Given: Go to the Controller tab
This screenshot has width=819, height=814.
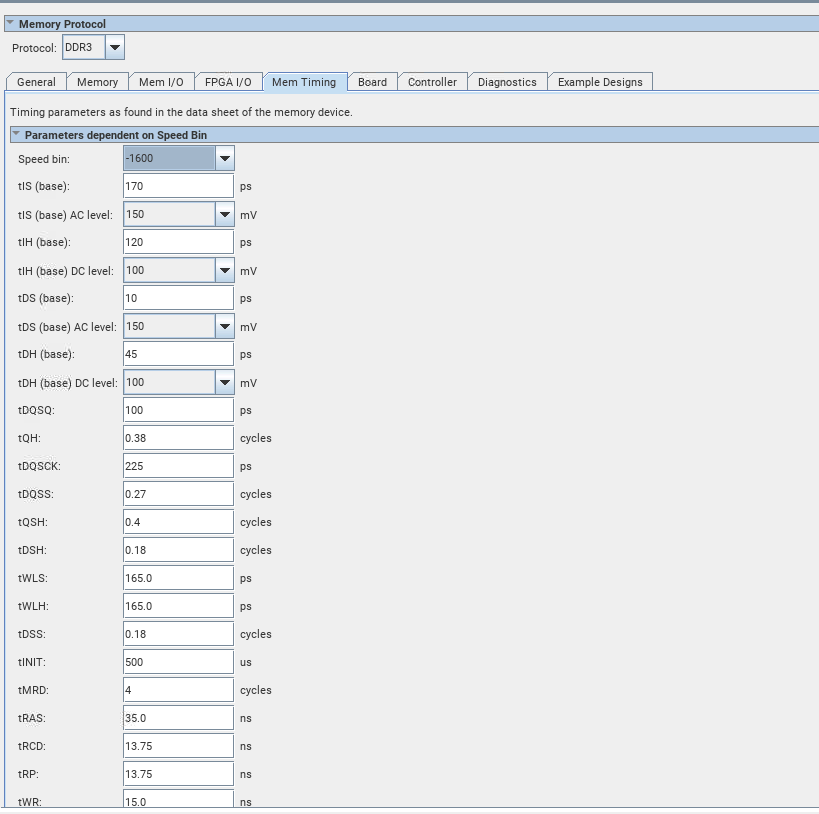Looking at the screenshot, I should click(x=432, y=82).
